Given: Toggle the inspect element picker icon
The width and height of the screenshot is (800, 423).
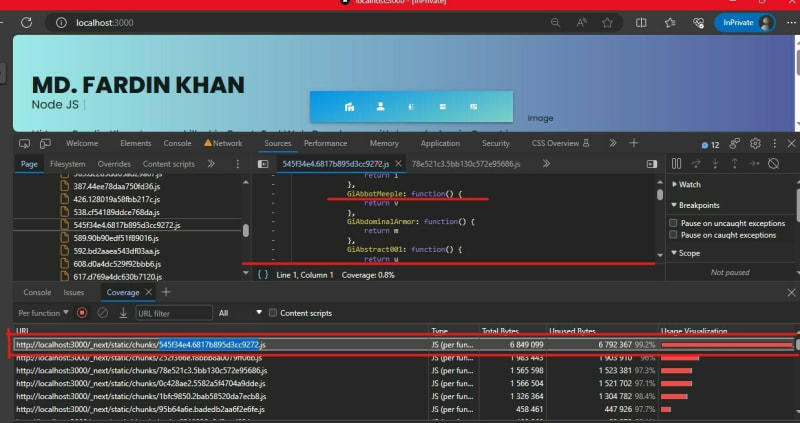Looking at the screenshot, I should coord(24,143).
